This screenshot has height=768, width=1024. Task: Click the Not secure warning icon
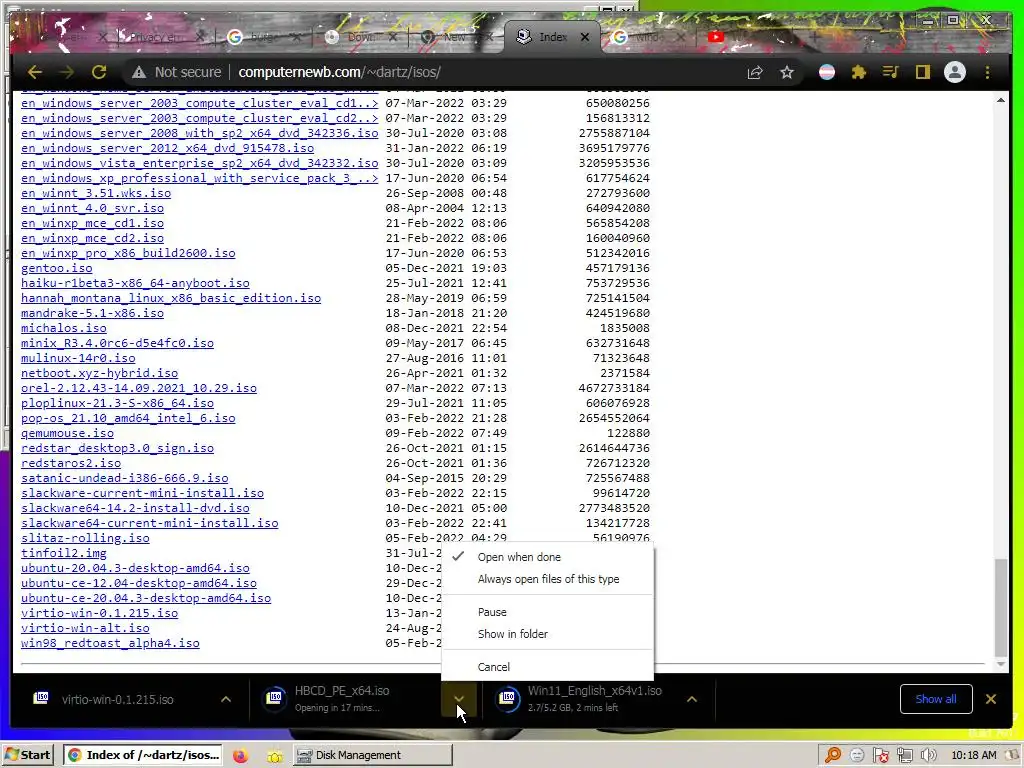coord(138,72)
